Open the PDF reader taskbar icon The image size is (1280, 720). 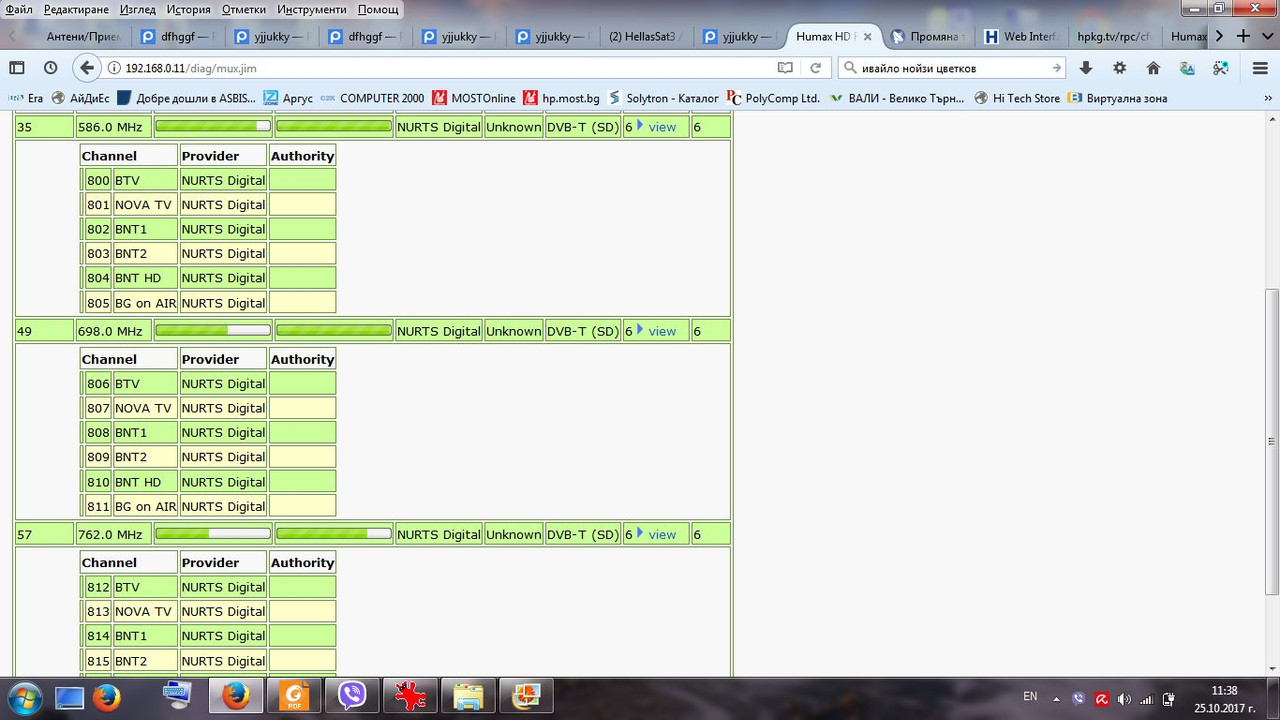point(294,696)
